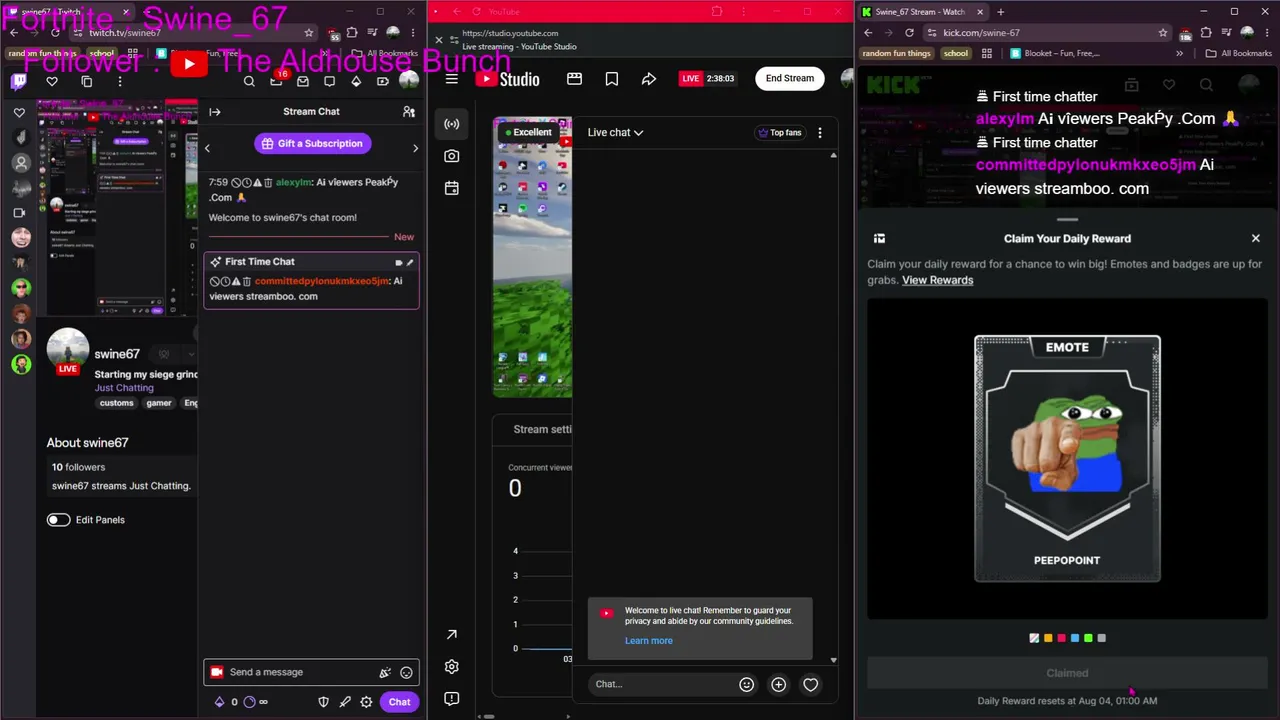Click swine67 live avatar on Twitch
The width and height of the screenshot is (1280, 720).
[68, 351]
